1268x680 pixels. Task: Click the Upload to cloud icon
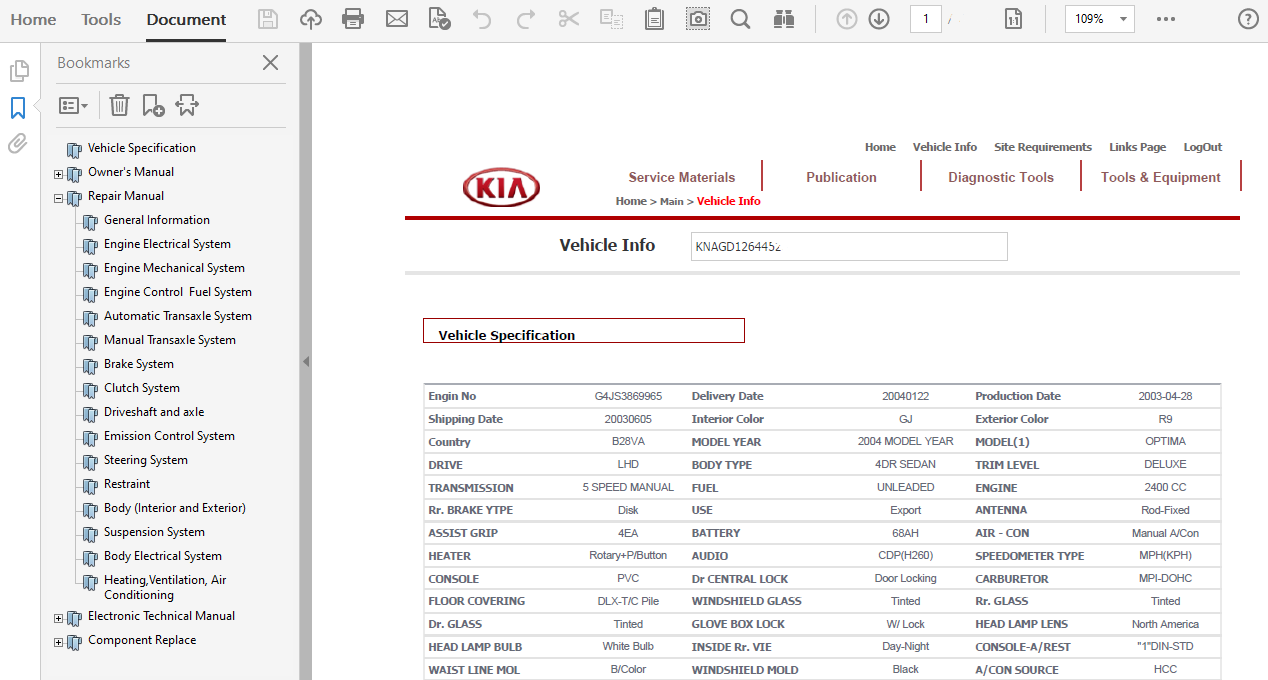point(311,19)
